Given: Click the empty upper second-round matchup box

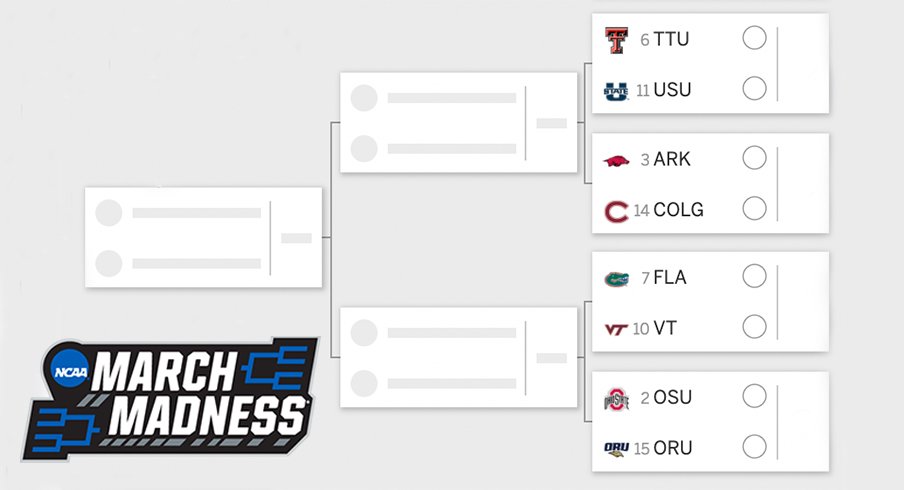Looking at the screenshot, I should (x=458, y=122).
